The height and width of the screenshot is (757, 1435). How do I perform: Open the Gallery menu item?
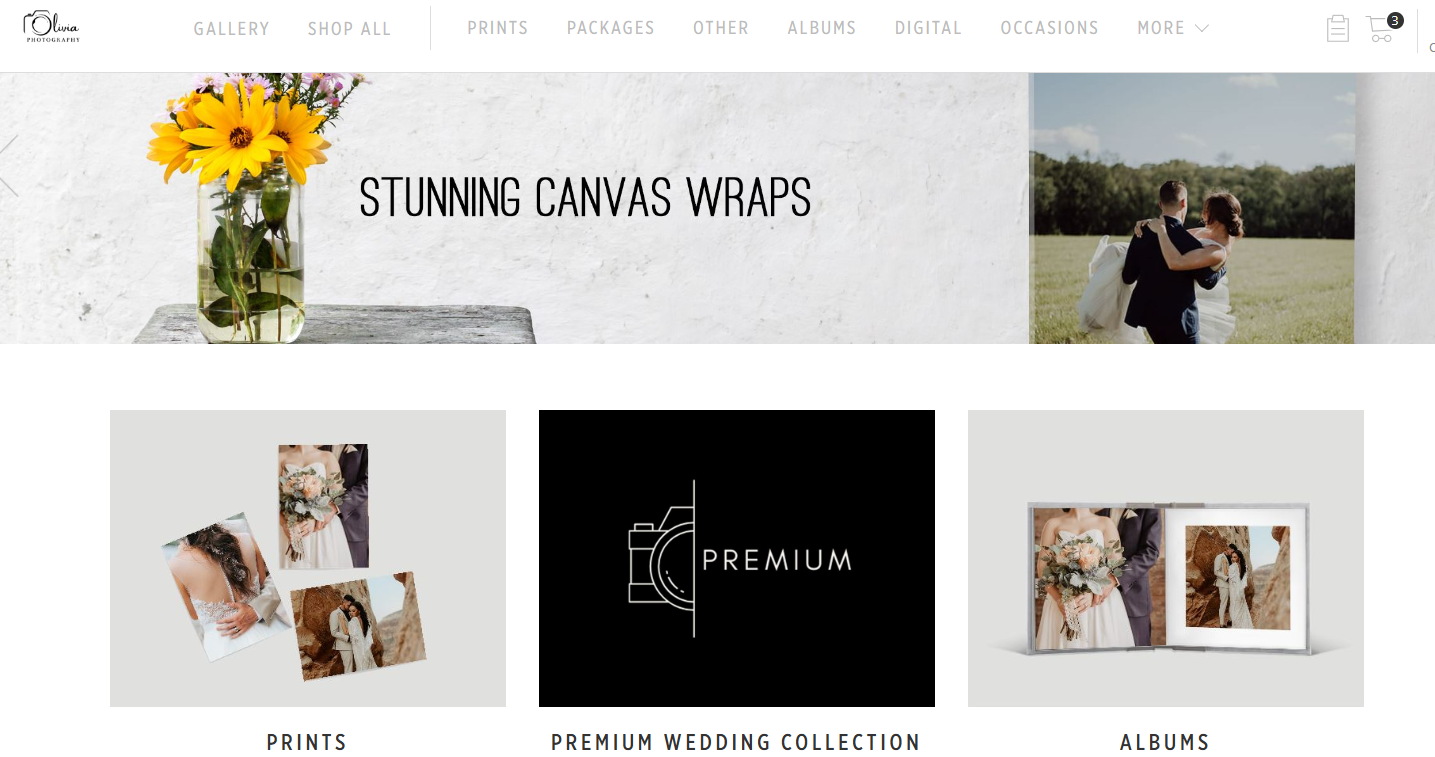(x=232, y=29)
